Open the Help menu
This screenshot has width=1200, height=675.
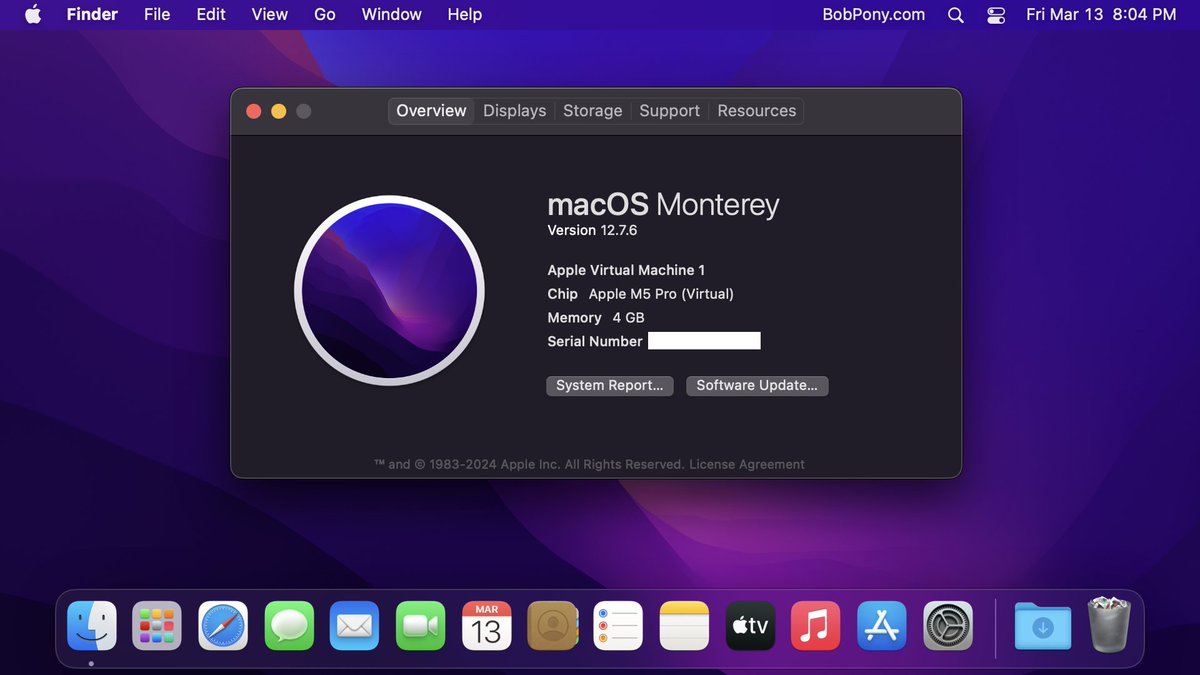pos(465,14)
